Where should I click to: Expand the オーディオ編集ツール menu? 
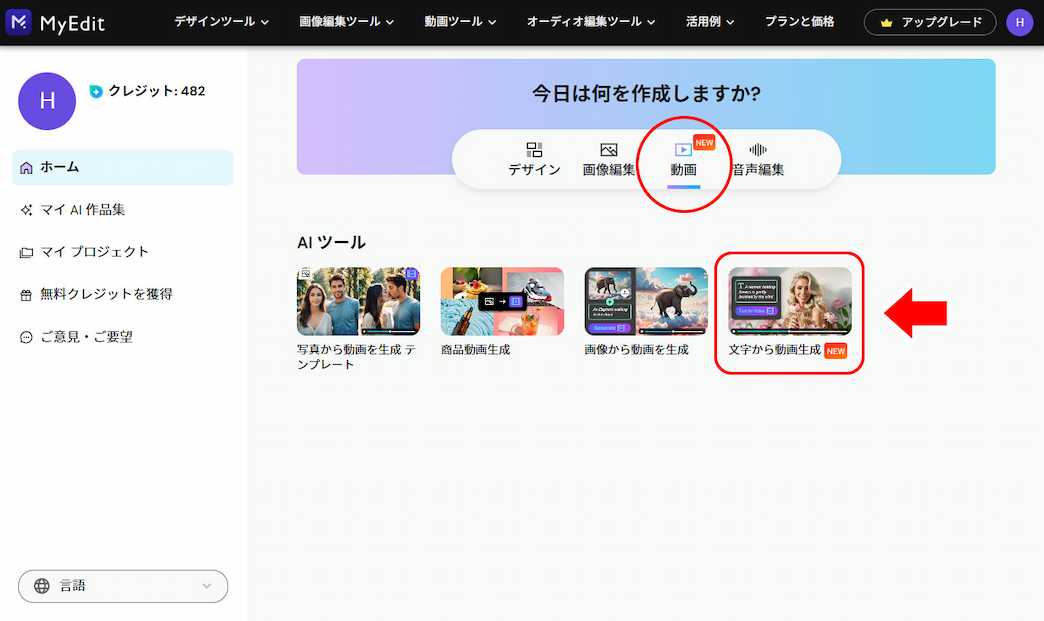pos(591,22)
